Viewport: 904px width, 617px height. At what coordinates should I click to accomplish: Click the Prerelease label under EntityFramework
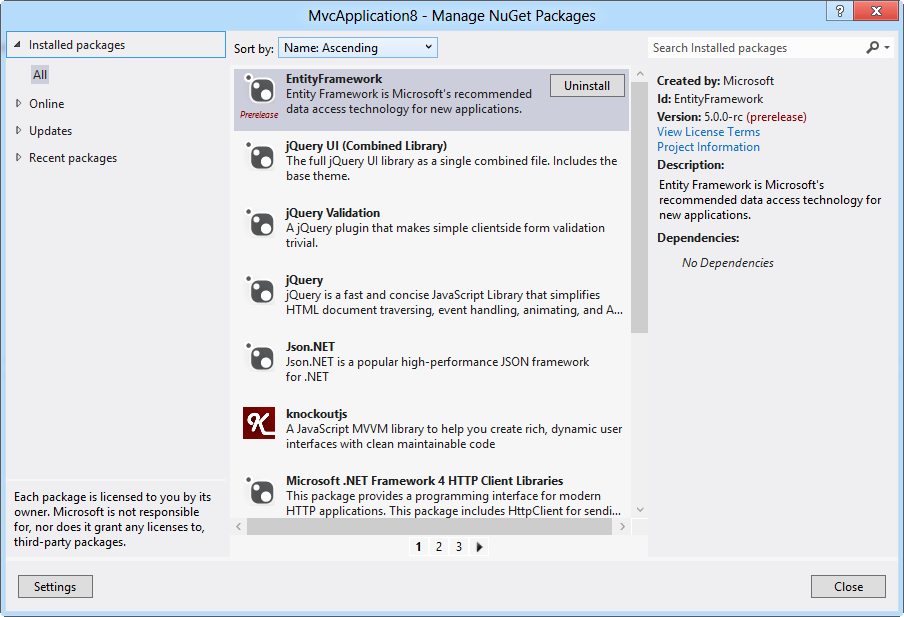pos(259,115)
